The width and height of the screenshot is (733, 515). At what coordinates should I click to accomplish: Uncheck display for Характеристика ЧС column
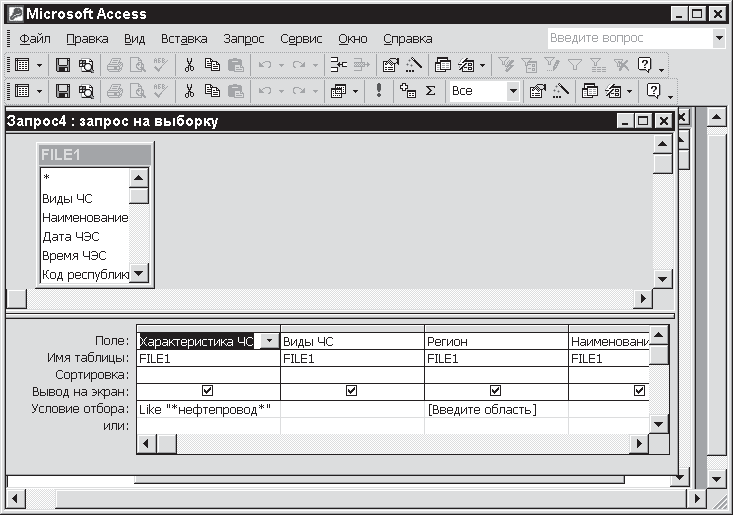207,391
